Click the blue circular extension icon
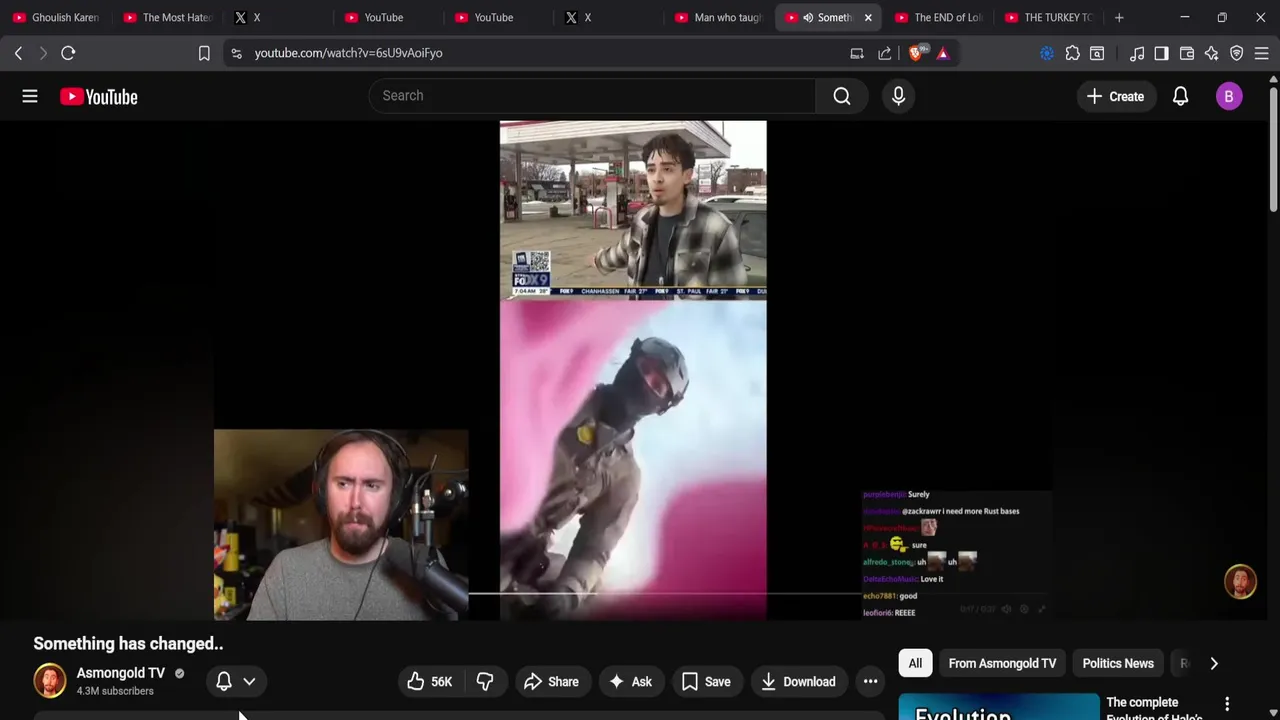This screenshot has width=1280, height=720. [x=1047, y=53]
